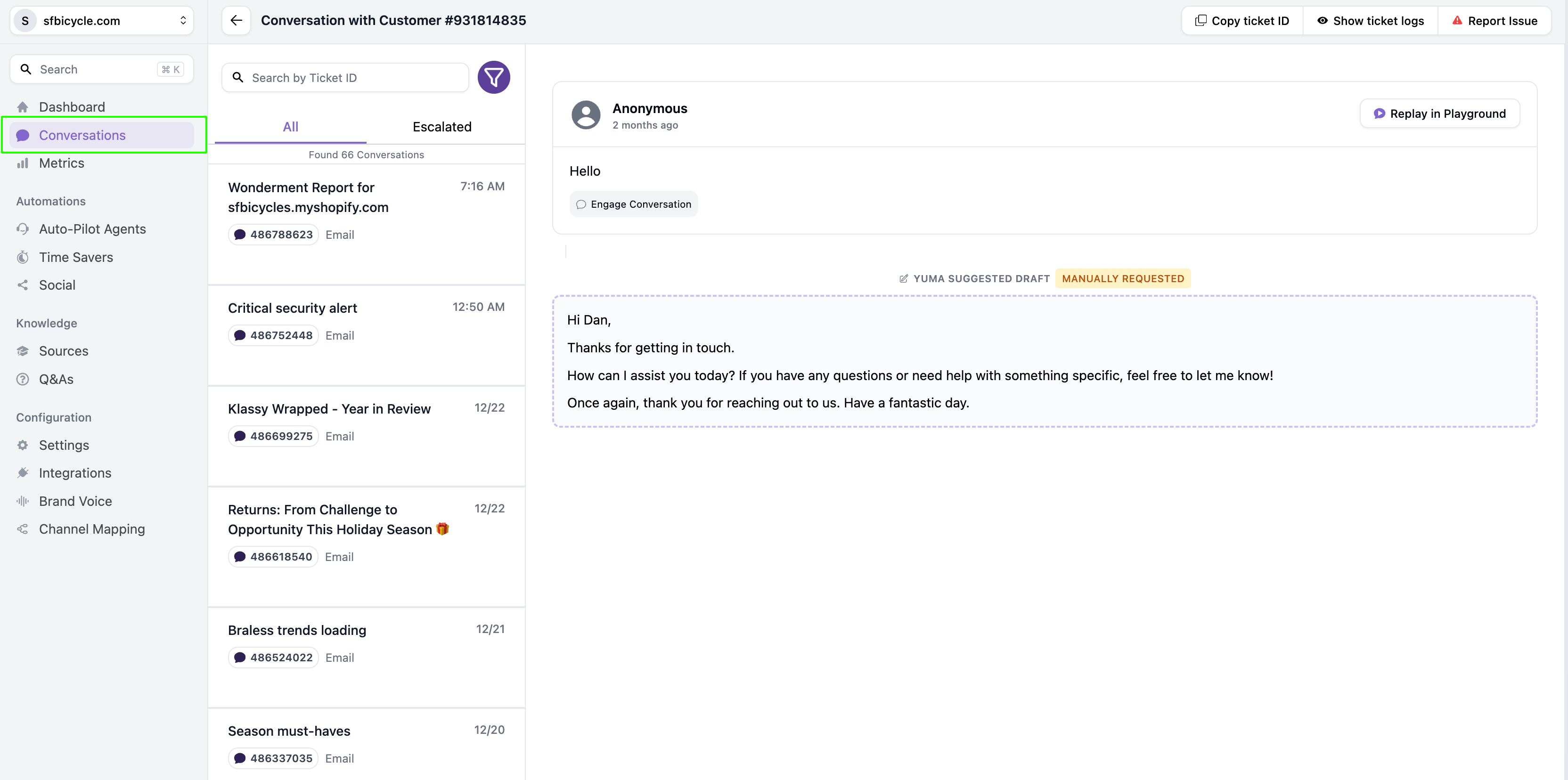Switch to the All tab
Viewport: 1568px width, 780px height.
(x=290, y=127)
